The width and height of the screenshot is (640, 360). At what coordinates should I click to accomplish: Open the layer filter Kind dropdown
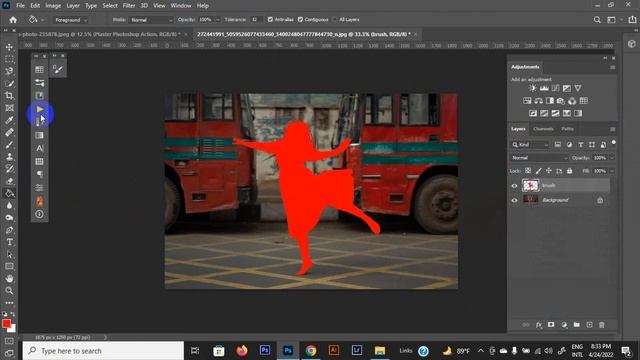tap(530, 145)
